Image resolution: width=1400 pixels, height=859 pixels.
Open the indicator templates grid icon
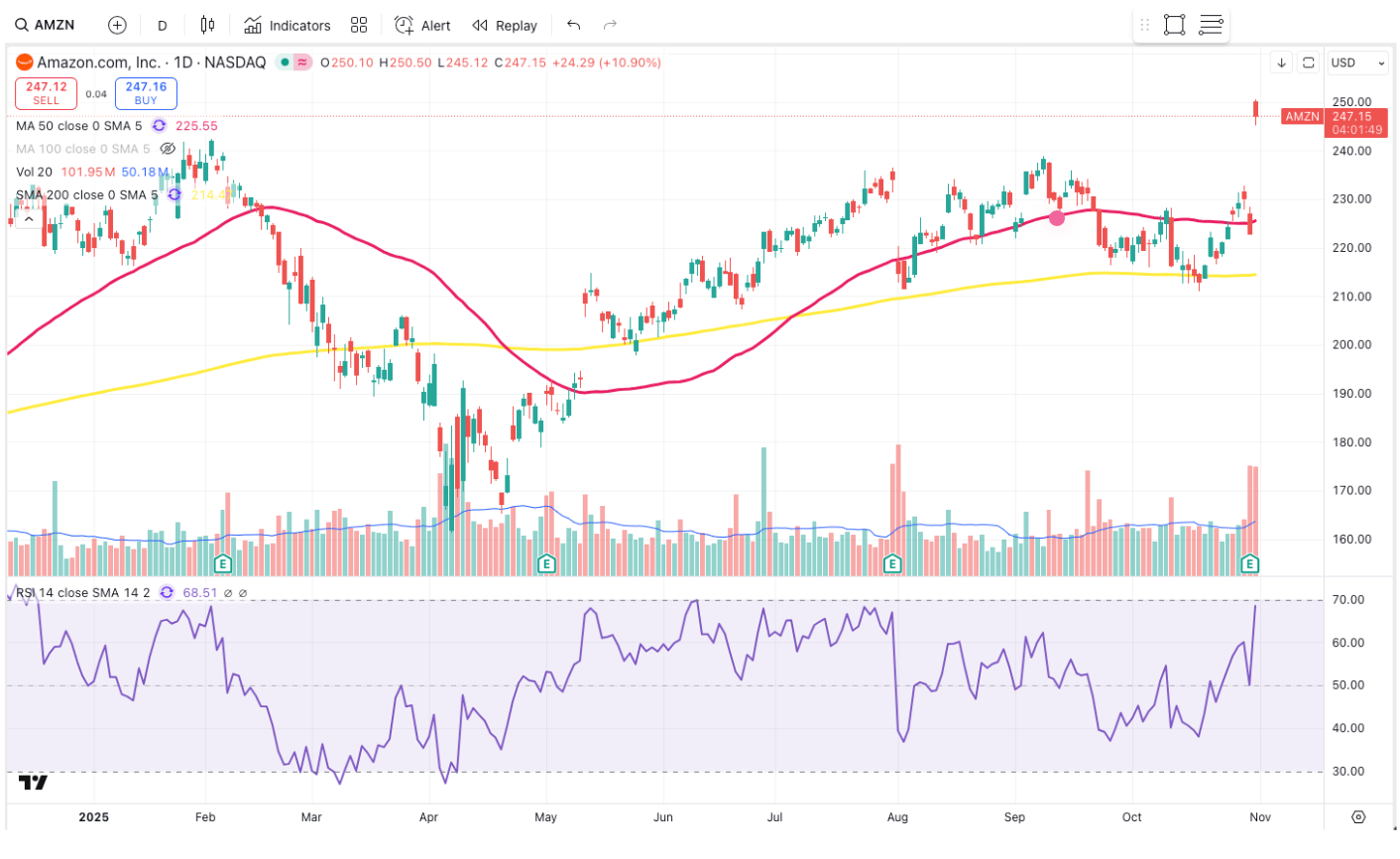(x=359, y=25)
